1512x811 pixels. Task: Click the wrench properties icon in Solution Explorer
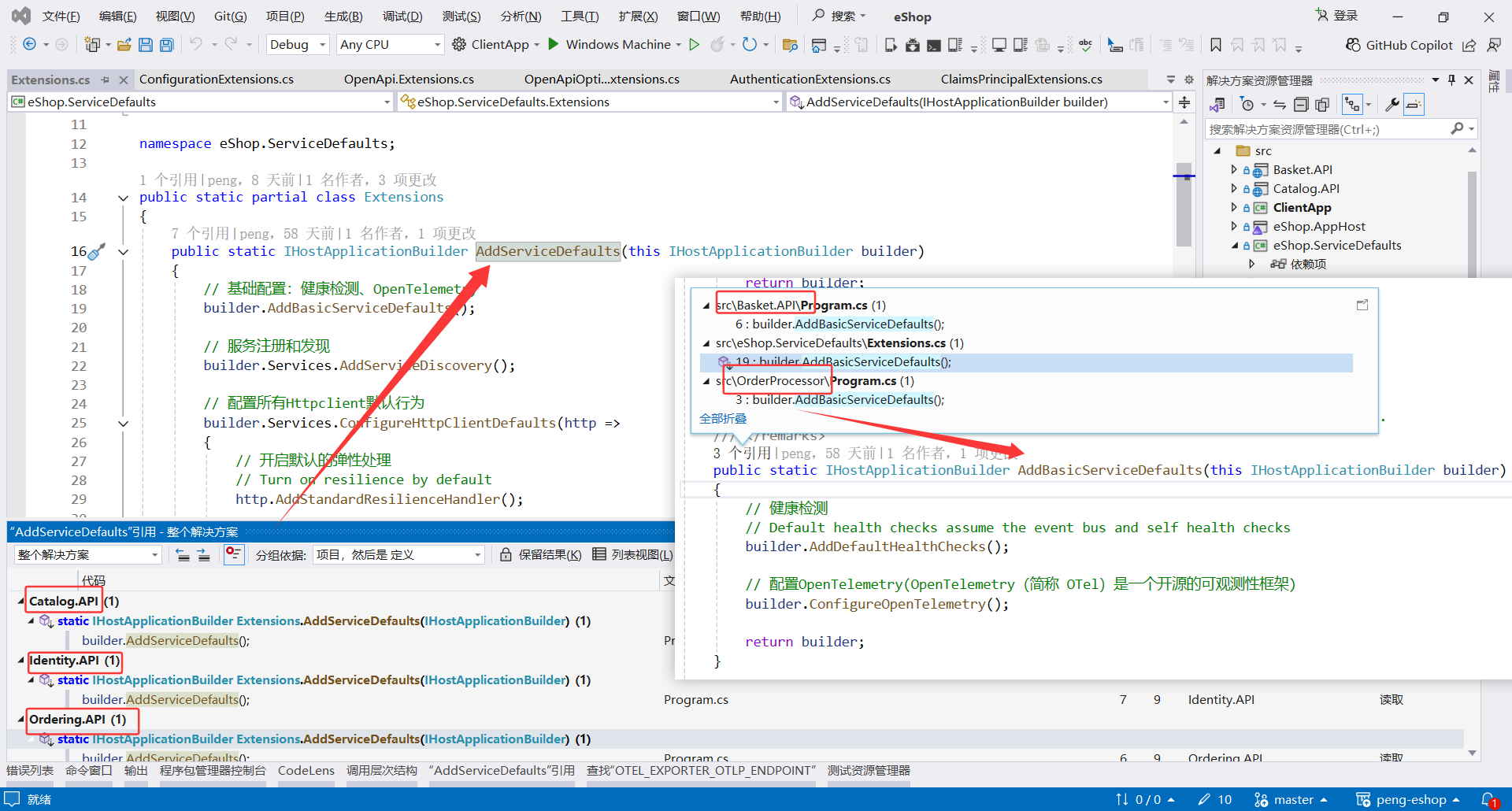click(x=1392, y=105)
